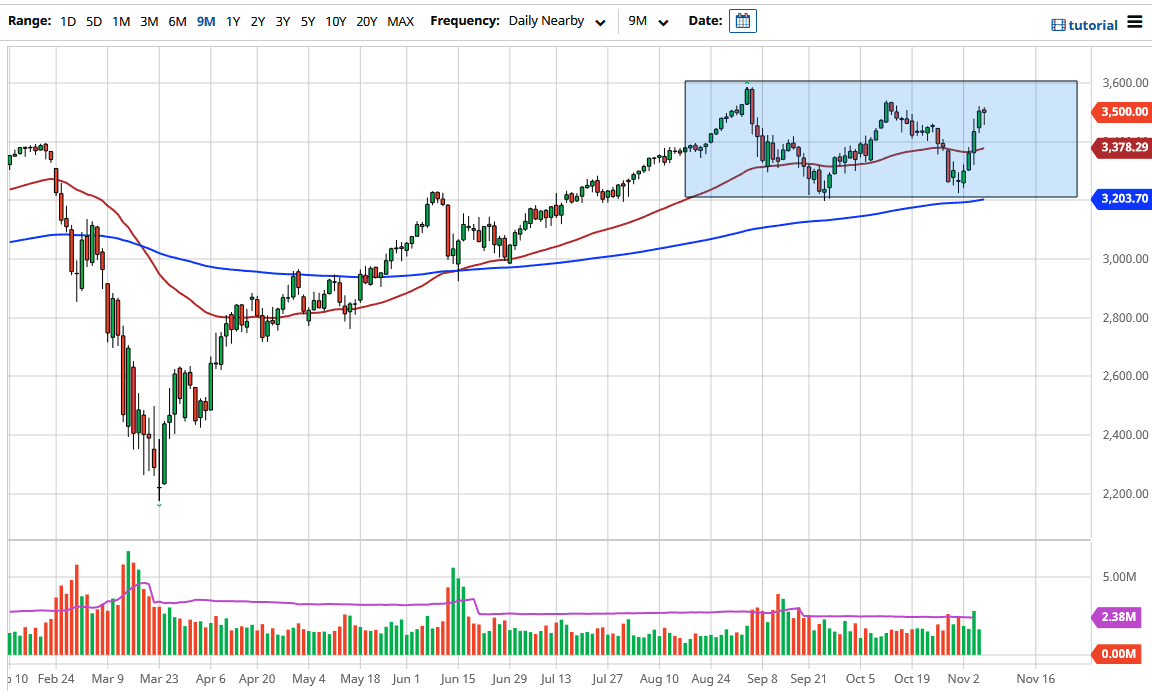
Task: Open the date picker calendar icon
Action: pos(742,20)
